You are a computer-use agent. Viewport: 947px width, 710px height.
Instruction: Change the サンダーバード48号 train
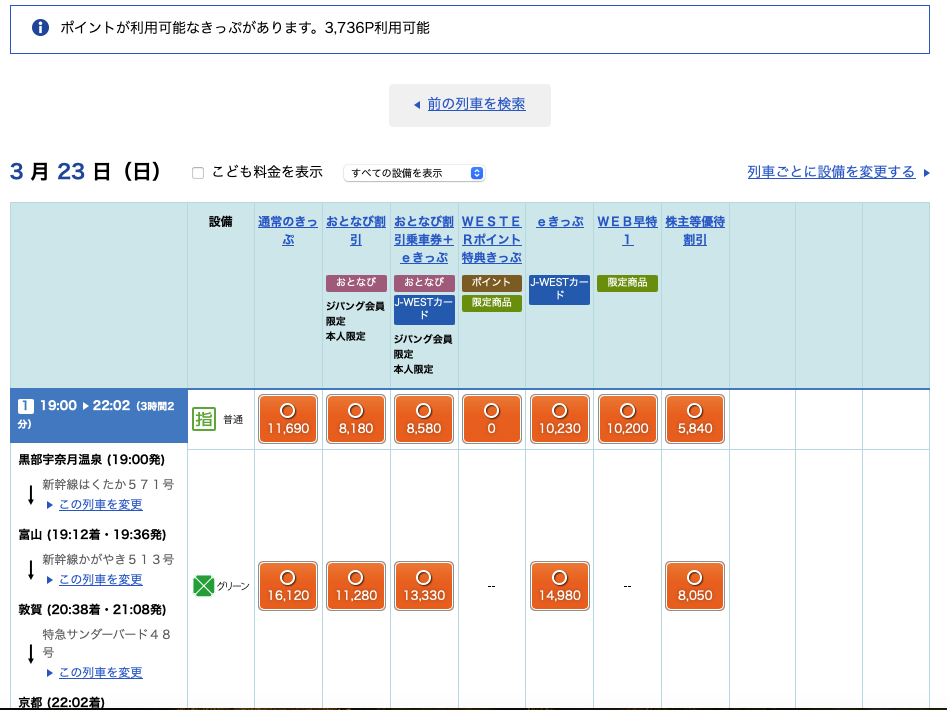pyautogui.click(x=100, y=673)
